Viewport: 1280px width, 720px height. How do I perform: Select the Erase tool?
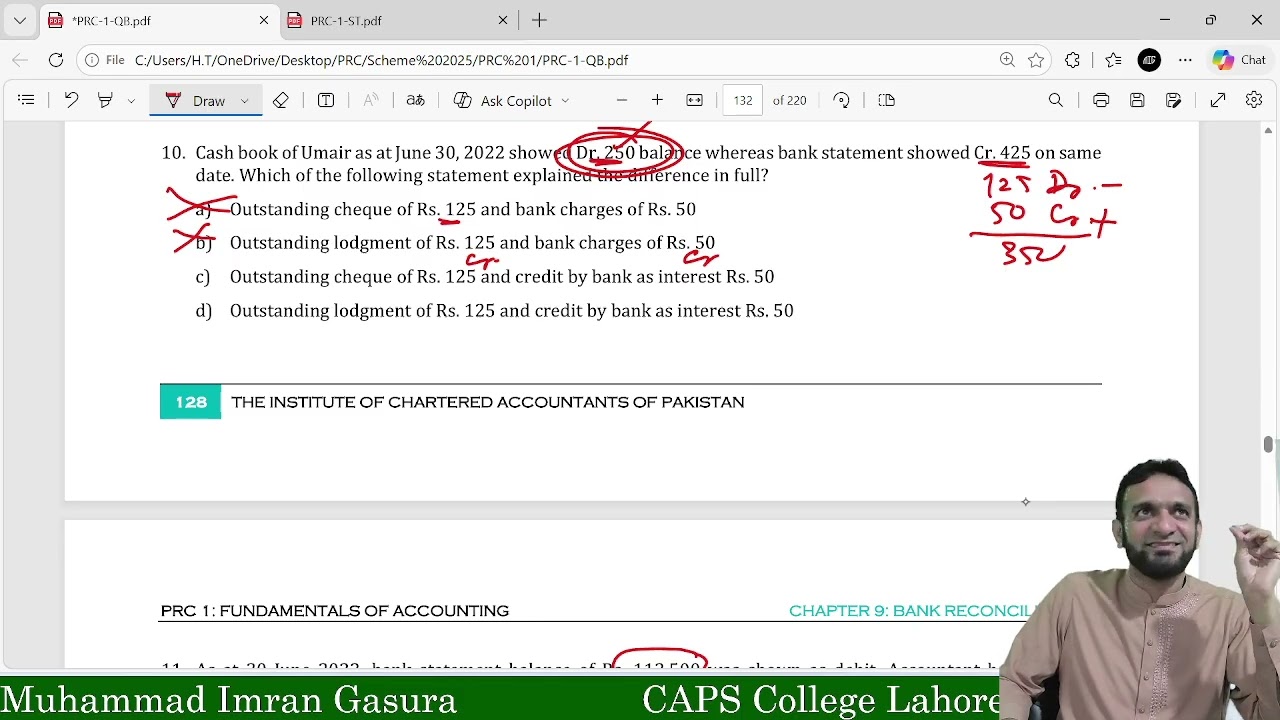(281, 100)
